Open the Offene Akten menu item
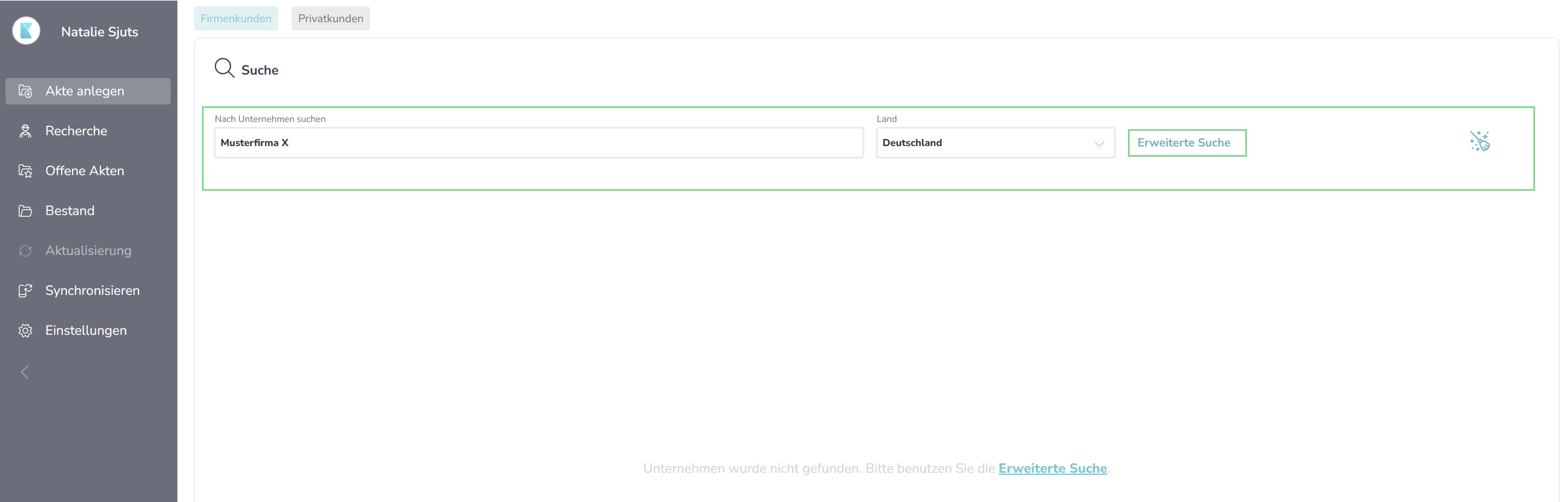Viewport: 1568px width, 502px height. [x=88, y=171]
